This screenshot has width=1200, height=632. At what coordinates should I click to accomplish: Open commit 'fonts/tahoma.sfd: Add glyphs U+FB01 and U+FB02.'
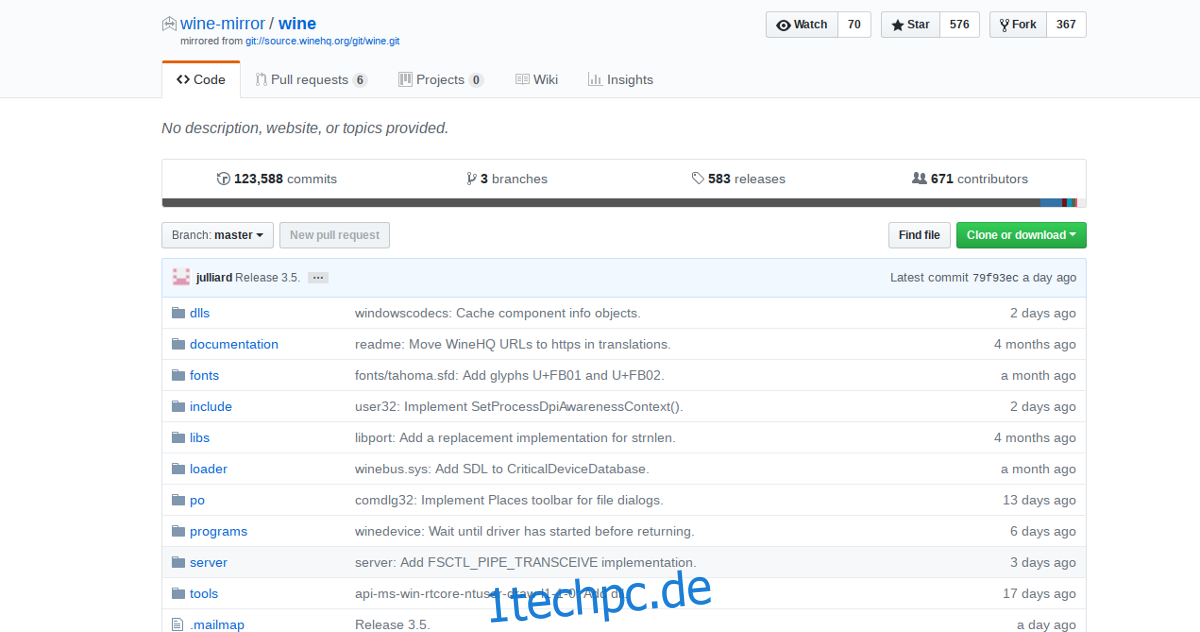510,375
